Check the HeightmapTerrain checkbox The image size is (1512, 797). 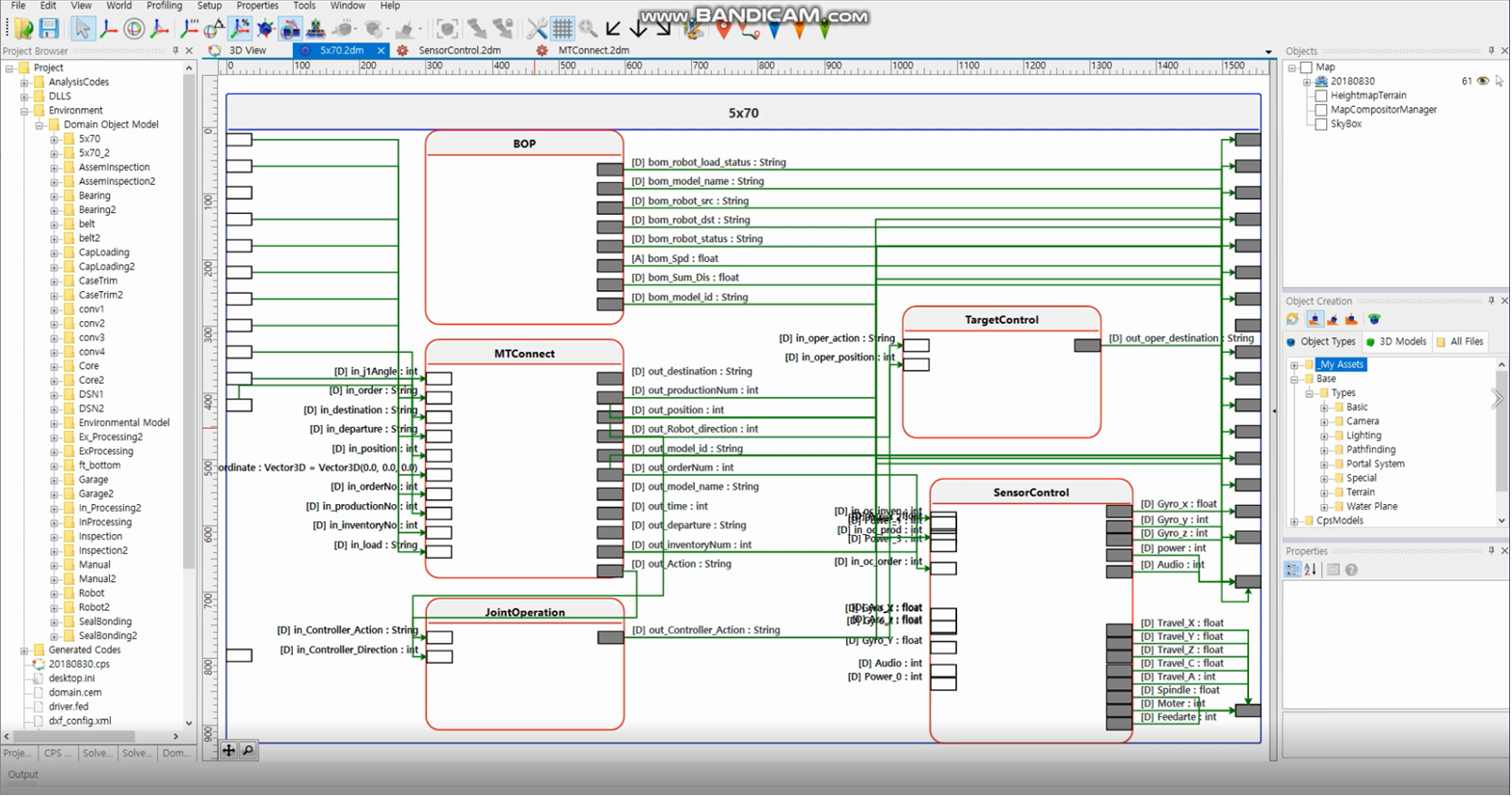coord(1321,95)
